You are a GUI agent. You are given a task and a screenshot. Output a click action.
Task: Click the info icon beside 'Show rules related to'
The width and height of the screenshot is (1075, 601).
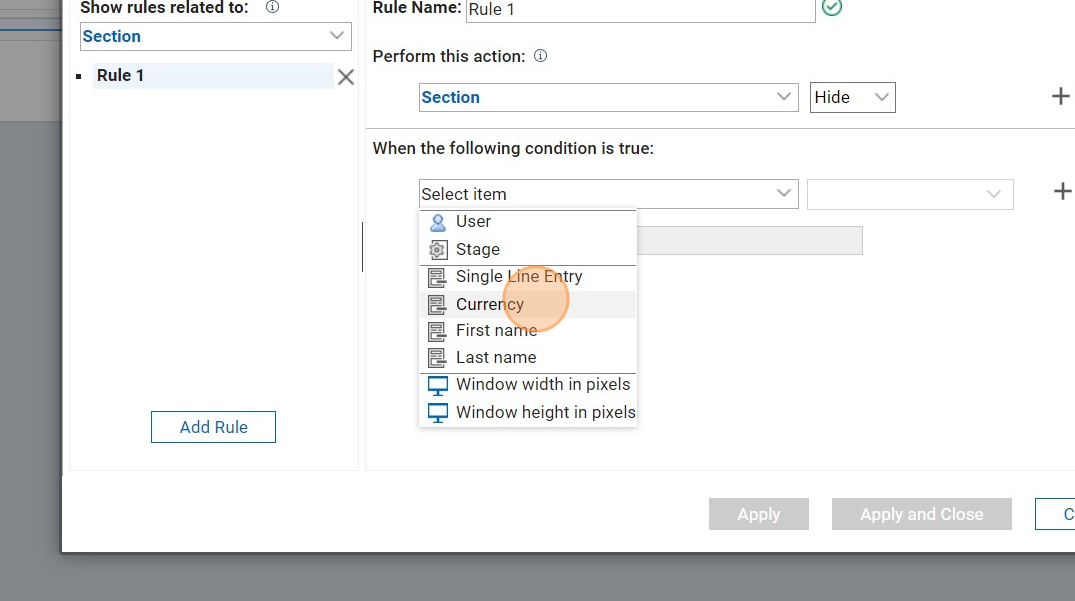[x=272, y=7]
